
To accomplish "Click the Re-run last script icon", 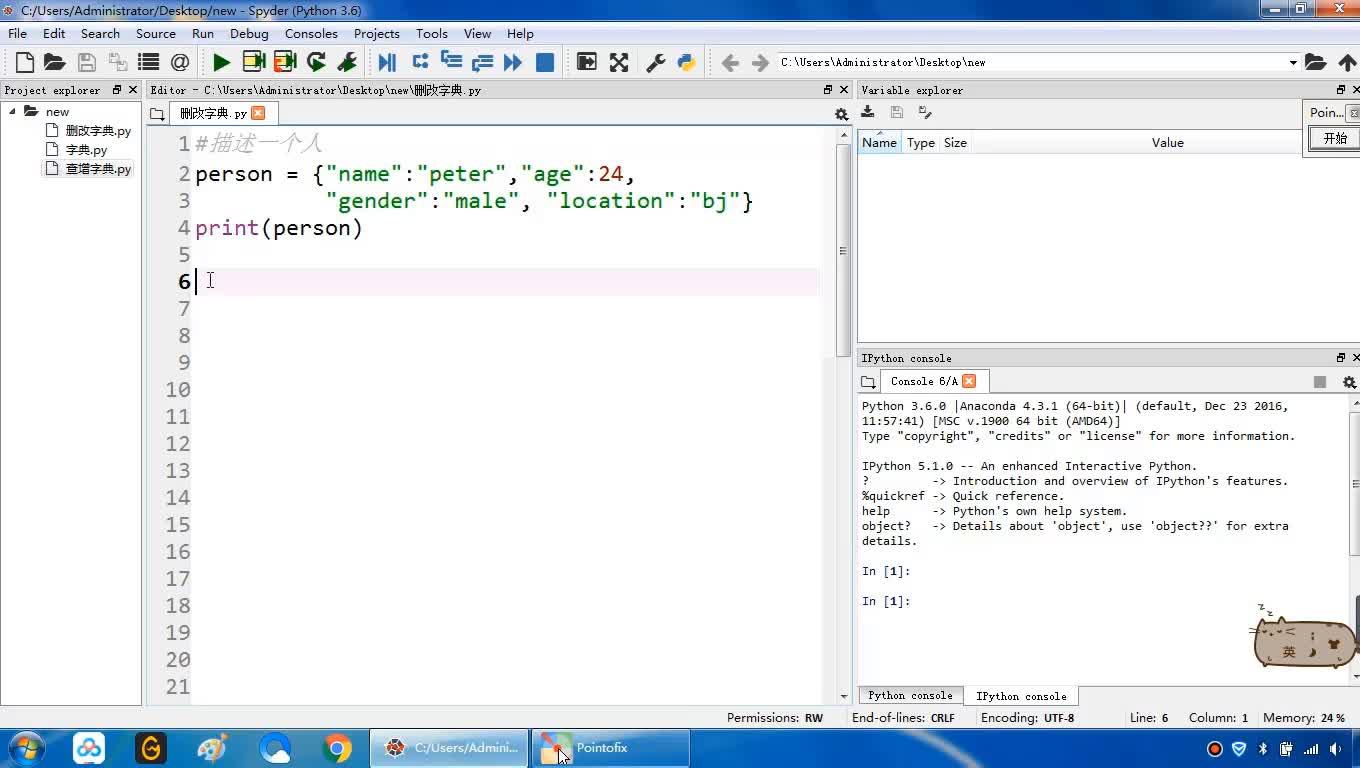I will coord(316,63).
